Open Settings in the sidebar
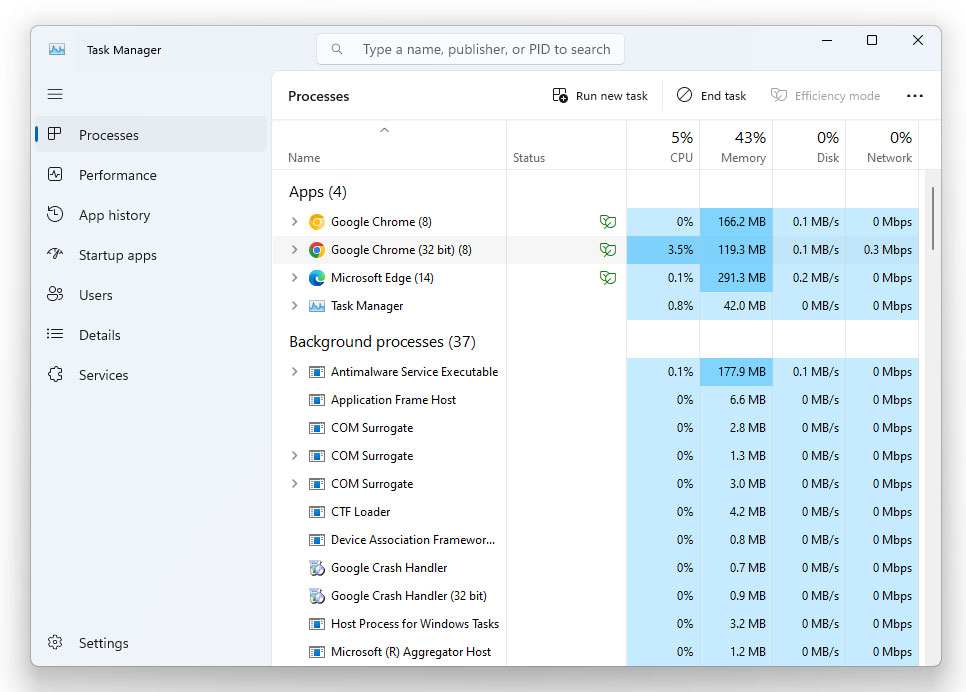The image size is (966, 692). tap(151, 643)
